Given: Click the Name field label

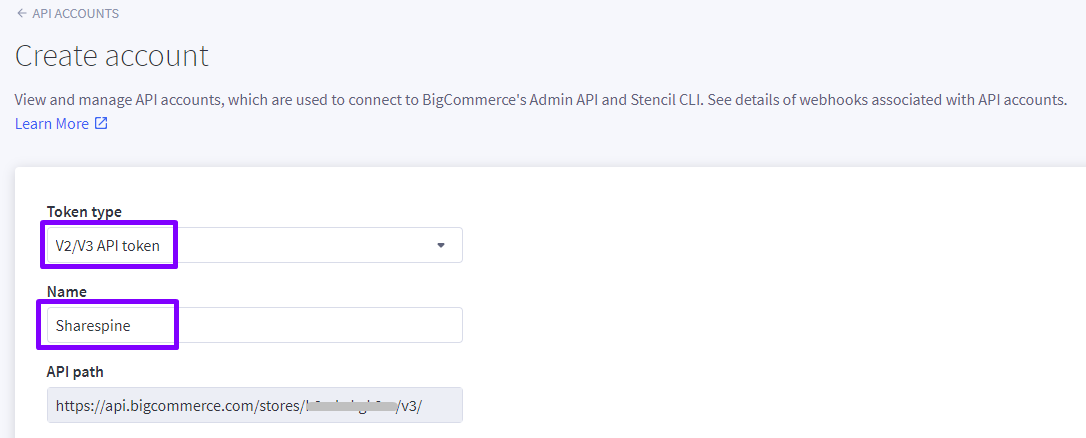Looking at the screenshot, I should [66, 292].
